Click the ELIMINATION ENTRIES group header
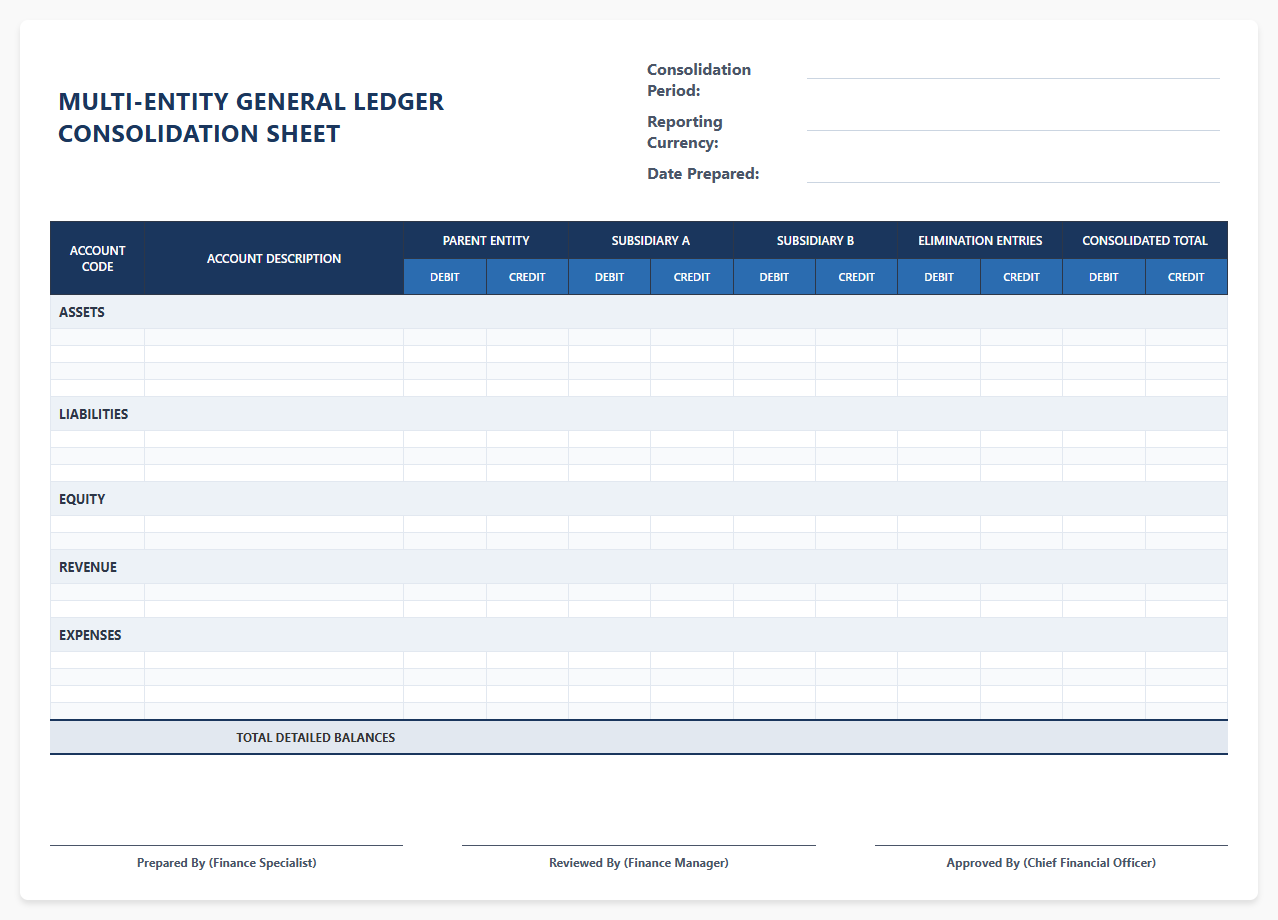 point(980,240)
